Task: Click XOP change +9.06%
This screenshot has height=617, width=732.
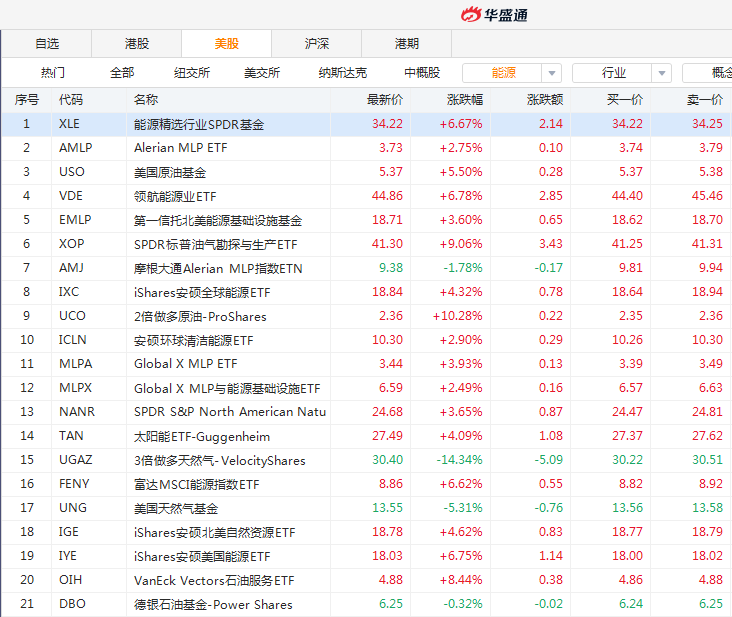Action: pos(461,244)
